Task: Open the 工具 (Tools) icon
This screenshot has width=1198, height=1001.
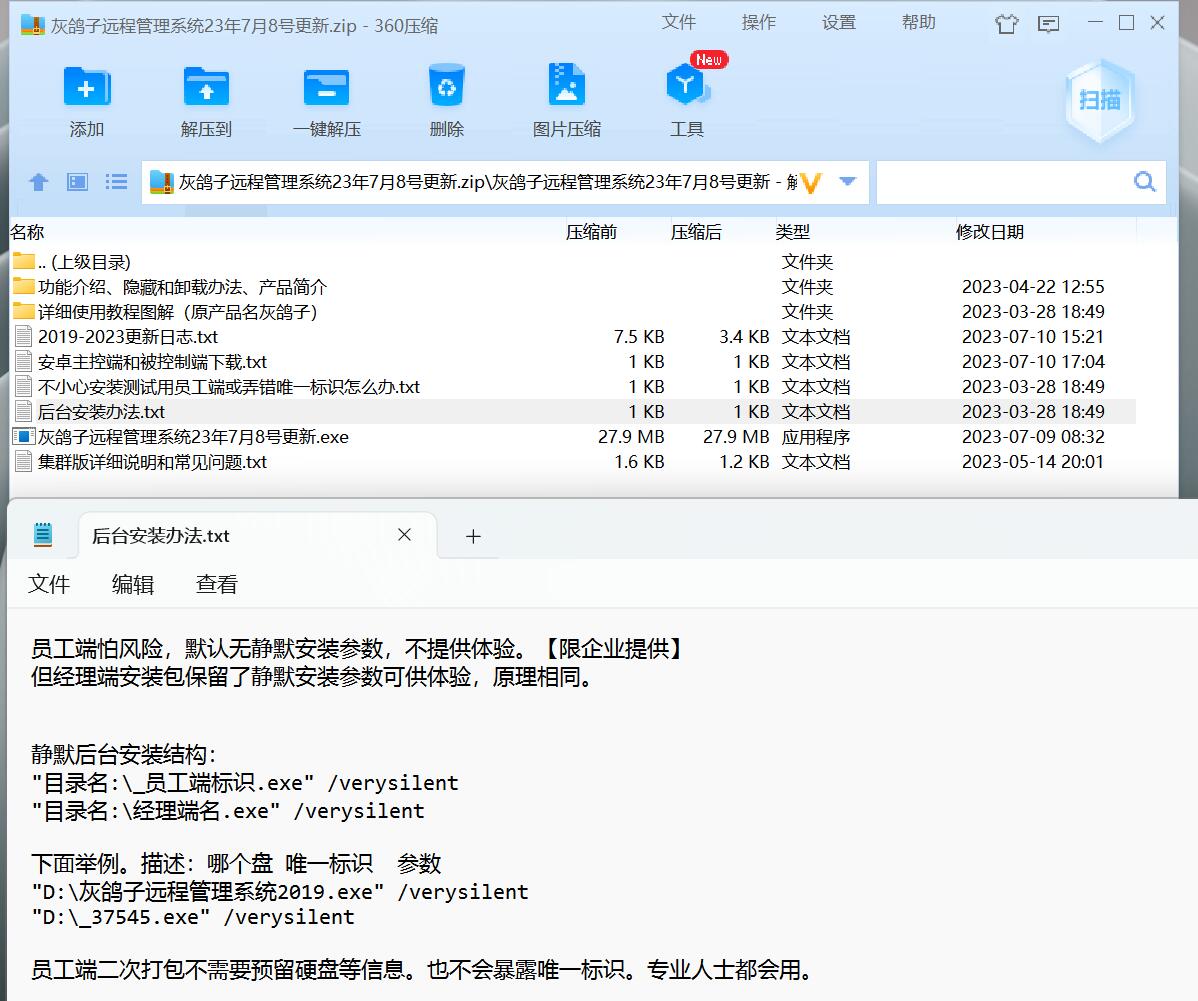Action: point(686,88)
